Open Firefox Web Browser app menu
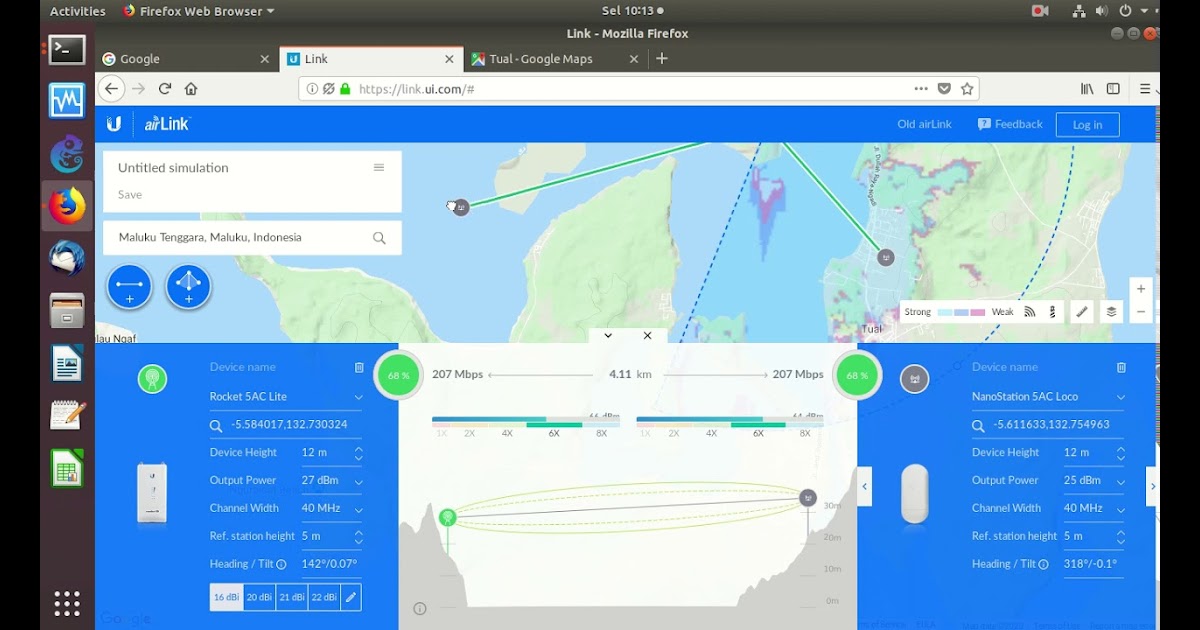This screenshot has width=1200, height=630. (x=198, y=11)
